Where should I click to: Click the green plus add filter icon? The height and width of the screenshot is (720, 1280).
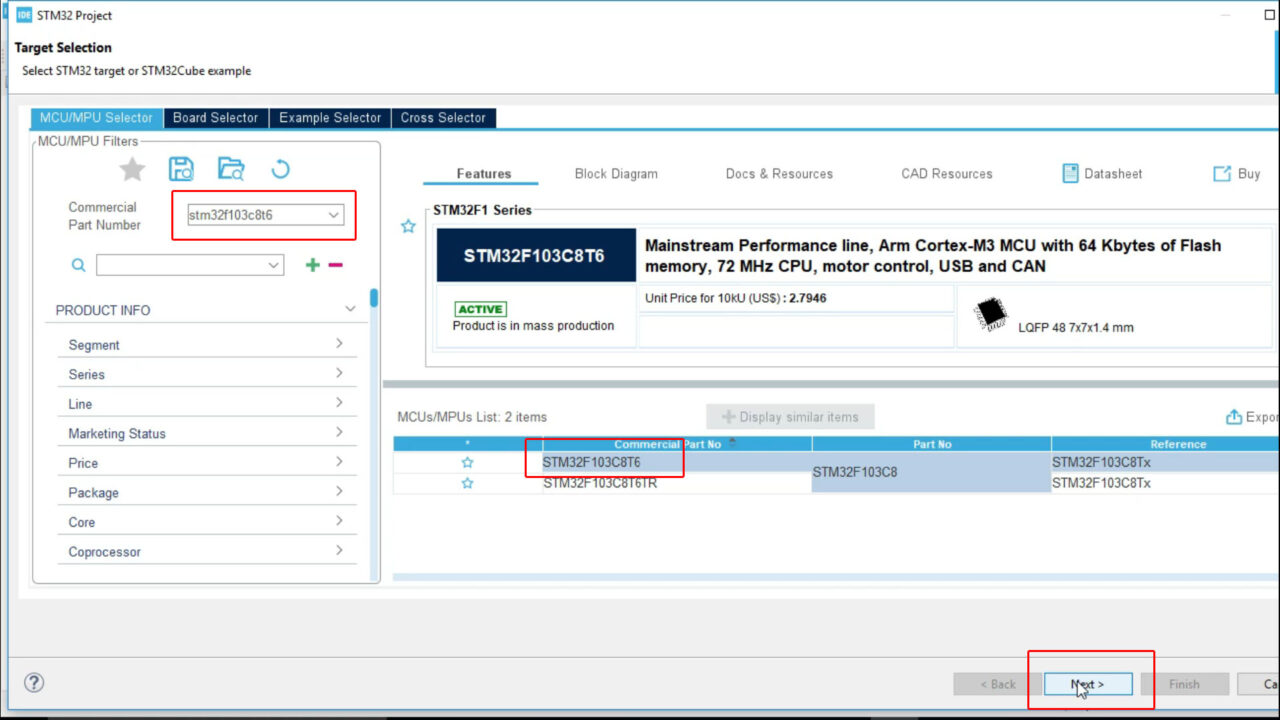click(x=313, y=265)
